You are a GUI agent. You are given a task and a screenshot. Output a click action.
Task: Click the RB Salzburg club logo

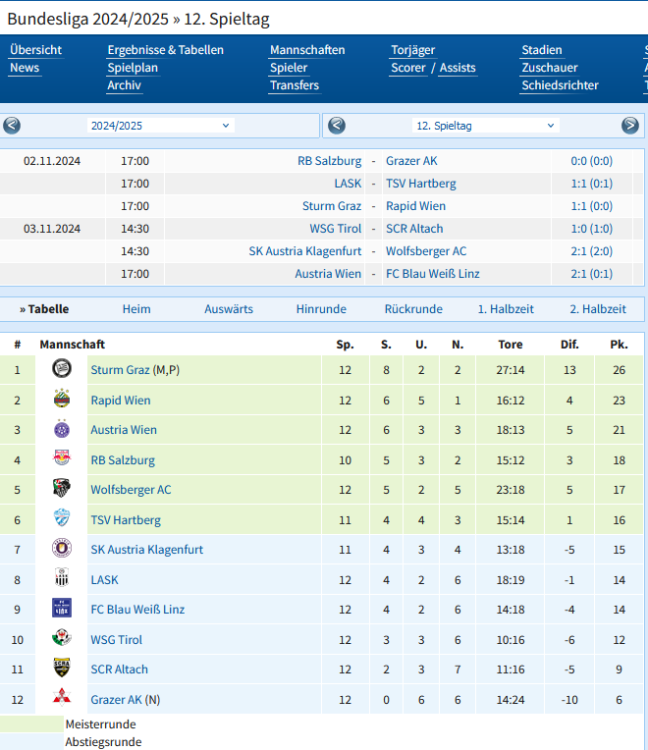click(x=62, y=459)
